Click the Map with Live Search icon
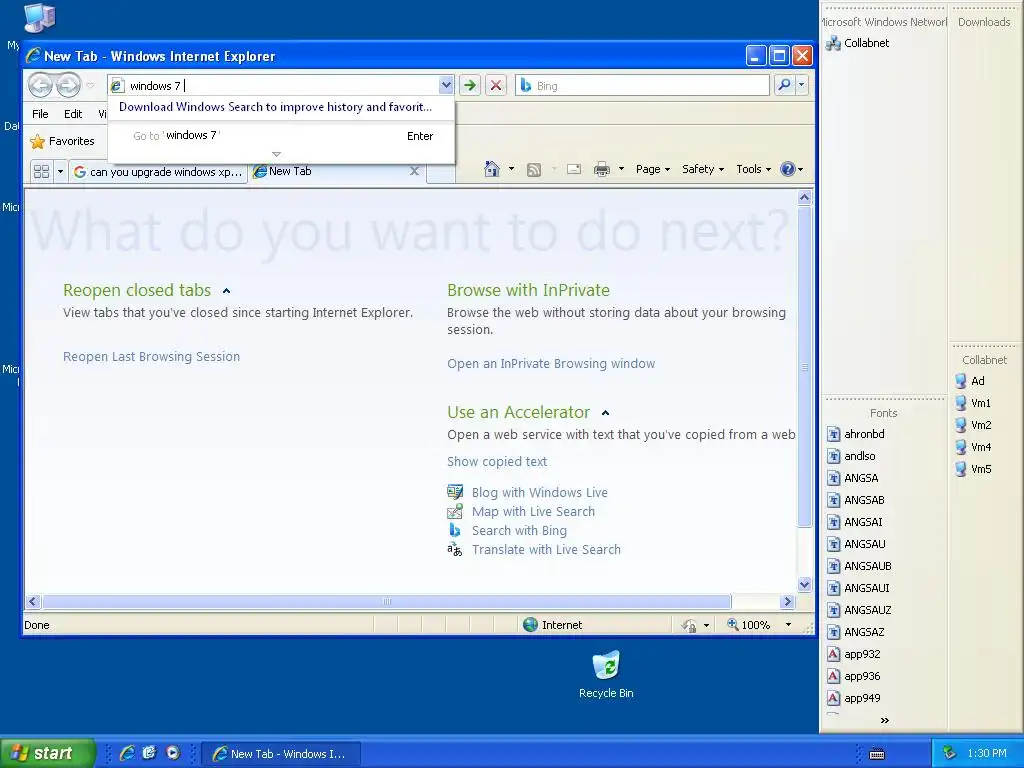Viewport: 1024px width, 768px height. pyautogui.click(x=455, y=511)
